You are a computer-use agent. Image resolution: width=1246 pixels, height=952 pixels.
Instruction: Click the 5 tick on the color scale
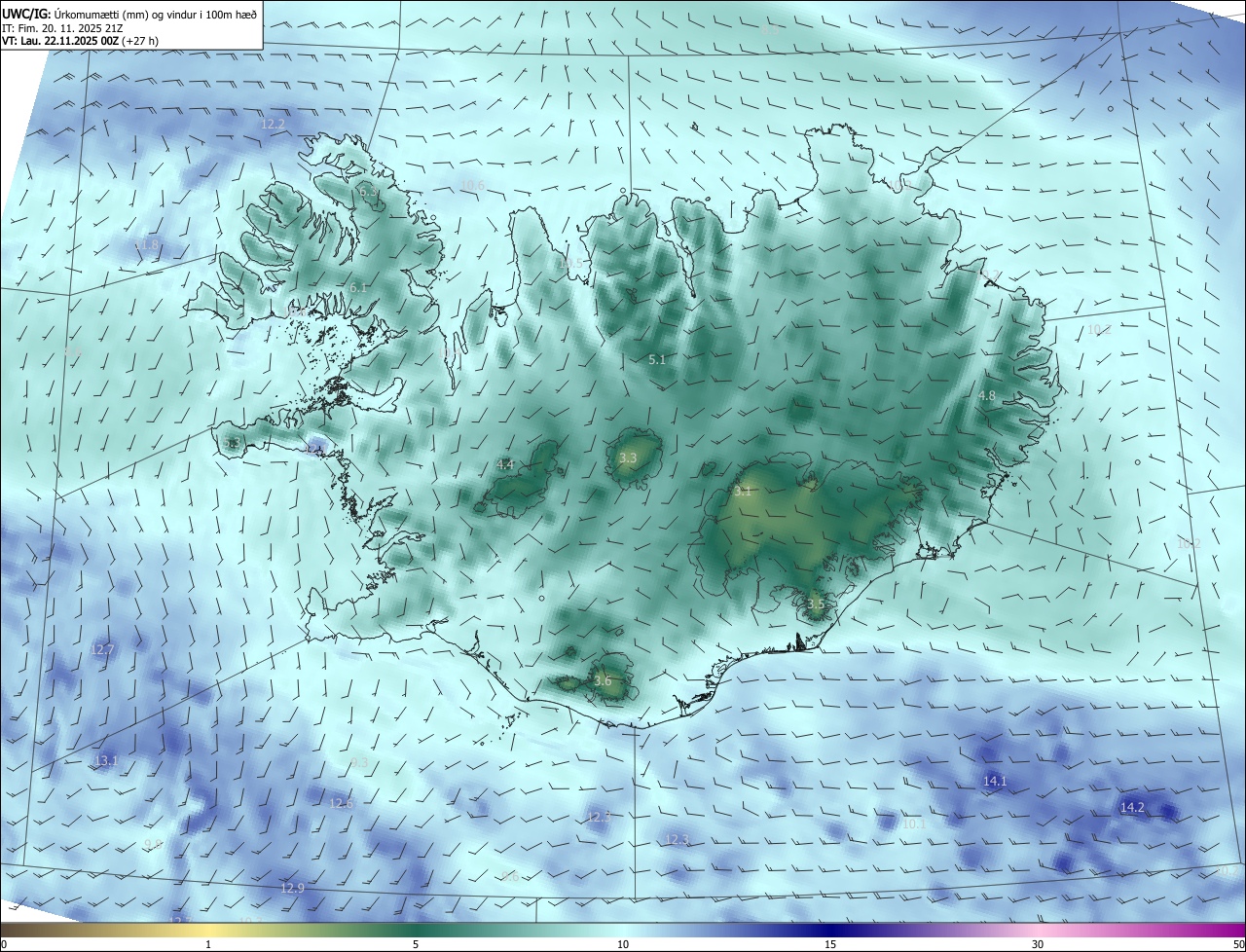(416, 944)
